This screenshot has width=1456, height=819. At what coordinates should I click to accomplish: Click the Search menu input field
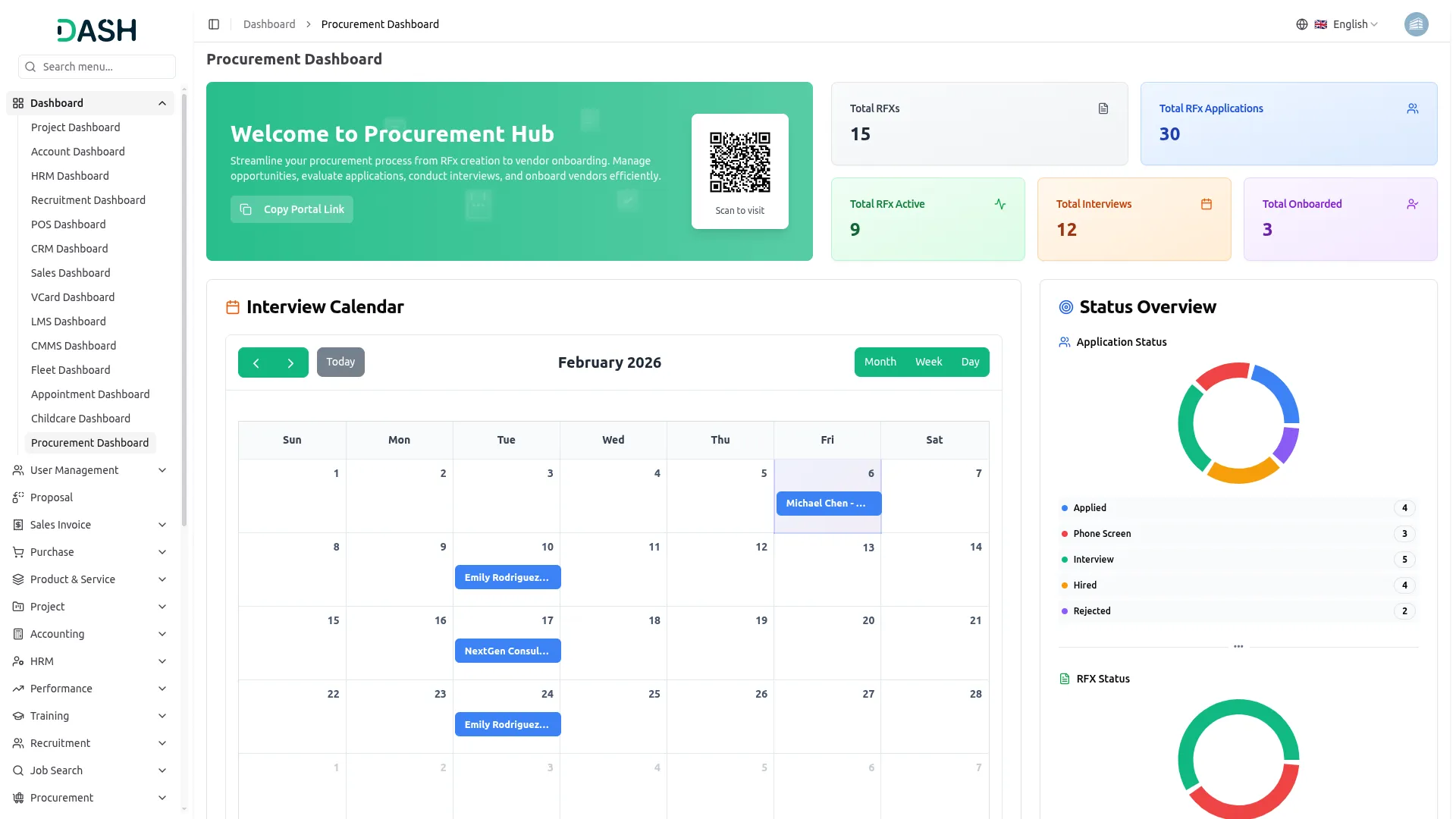[x=96, y=67]
